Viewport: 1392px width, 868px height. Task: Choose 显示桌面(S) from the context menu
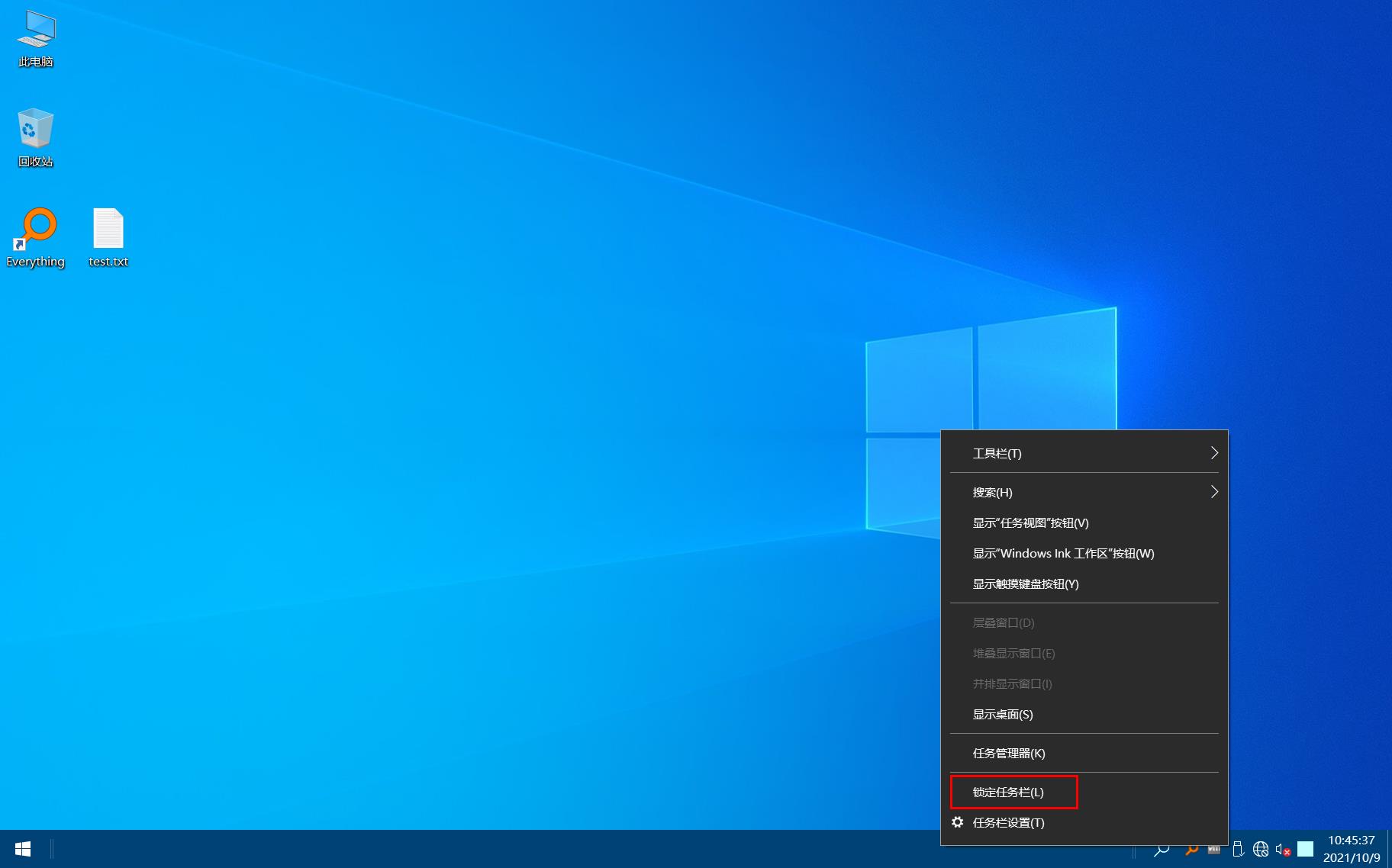pyautogui.click(x=1084, y=714)
